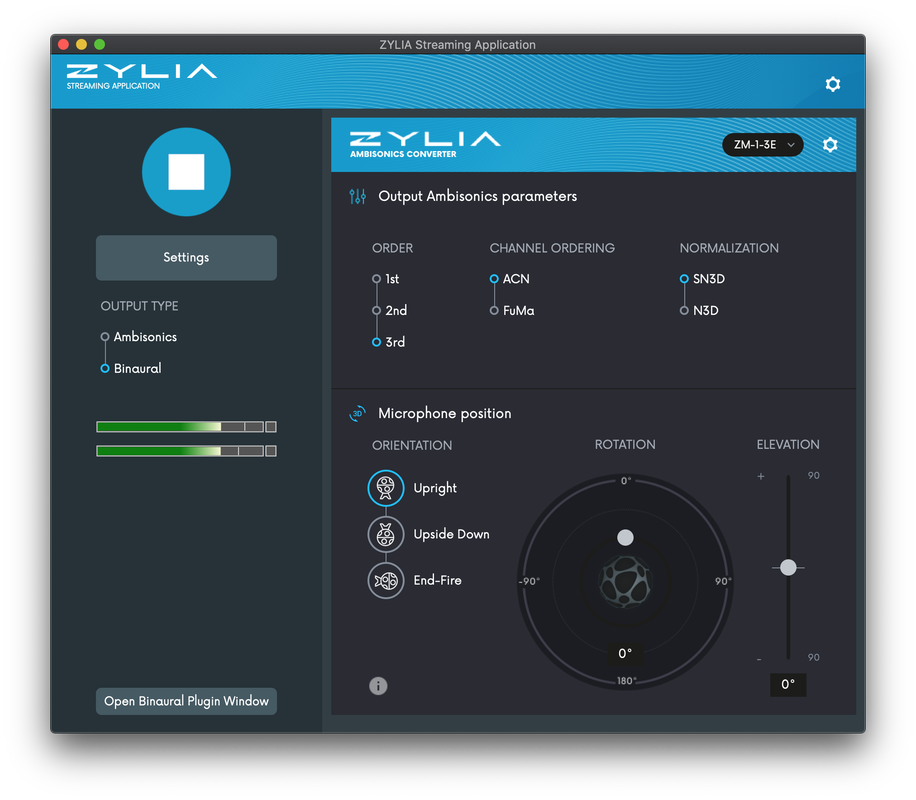This screenshot has height=800, width=916.
Task: Minimize the window with yellow button
Action: coord(81,44)
